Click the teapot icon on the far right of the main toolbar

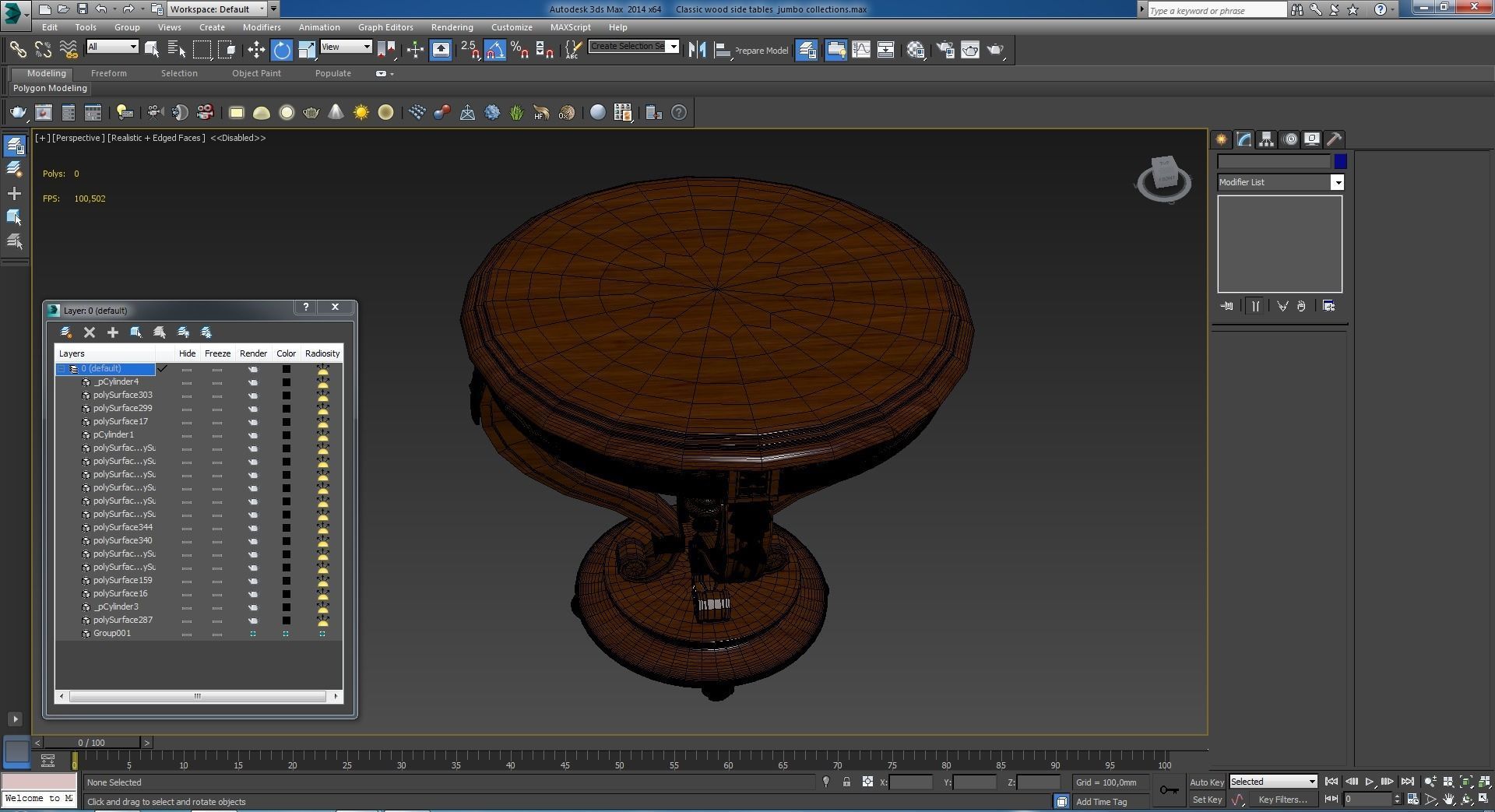coord(995,50)
